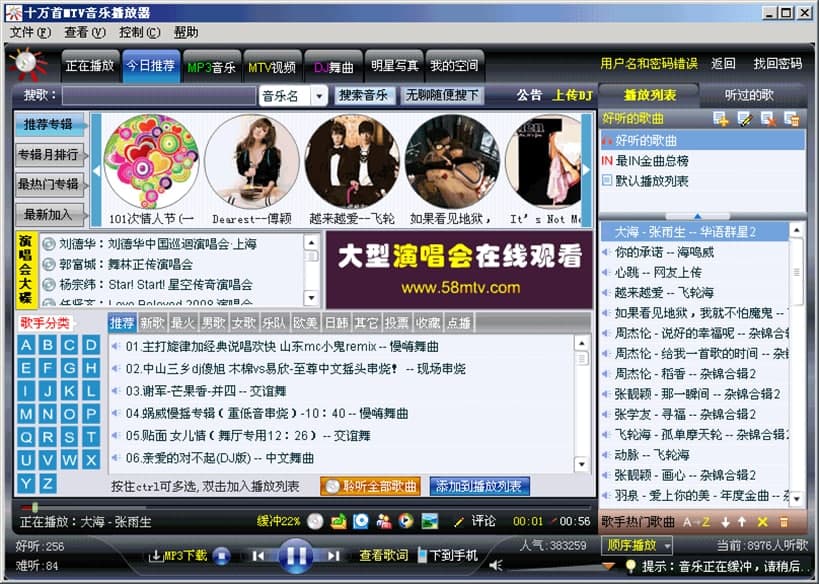Select the 新歌 song filter tab
The width and height of the screenshot is (819, 584).
[152, 323]
